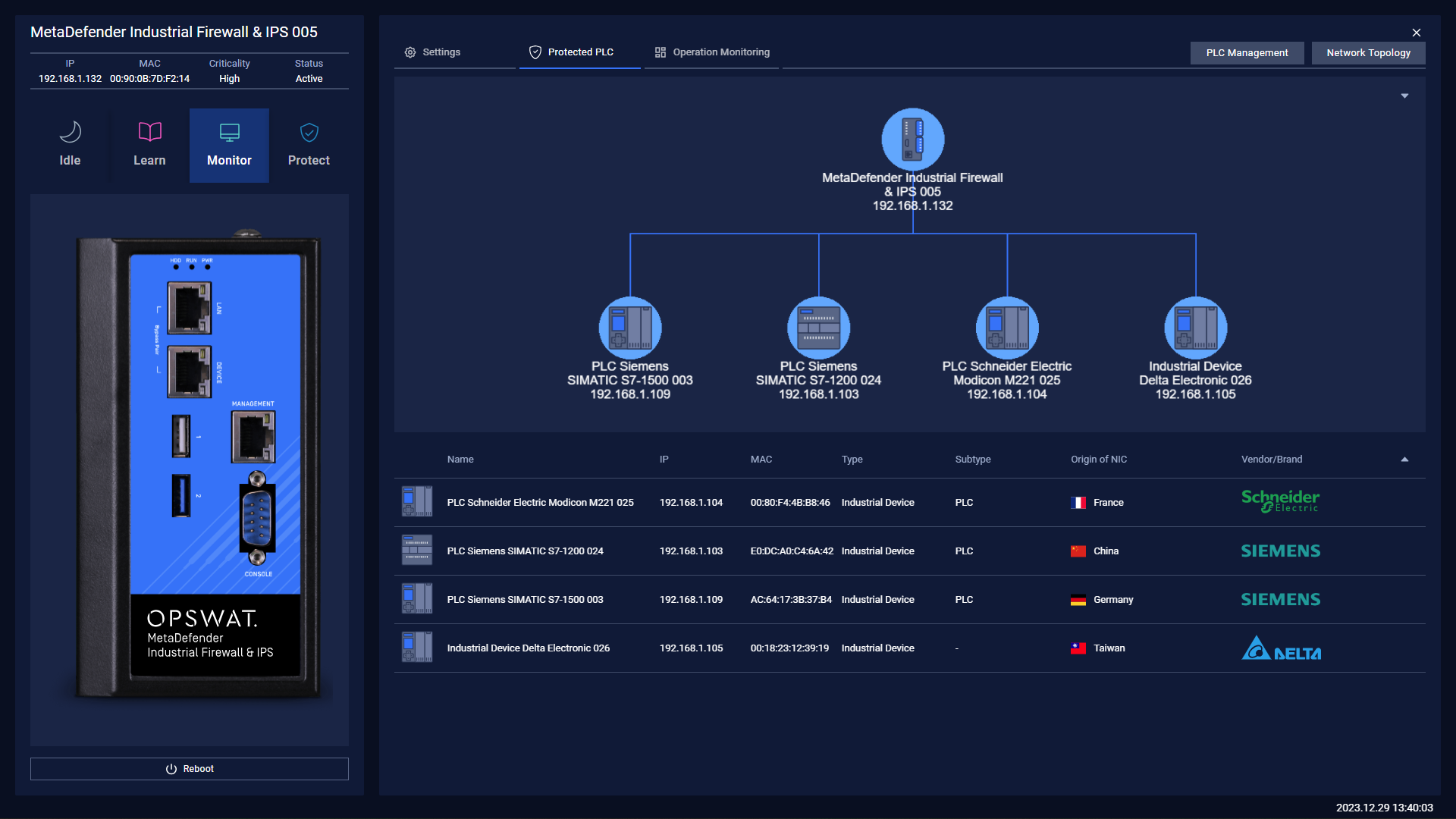1456x819 pixels.
Task: Open Network Topology view
Action: (1368, 53)
